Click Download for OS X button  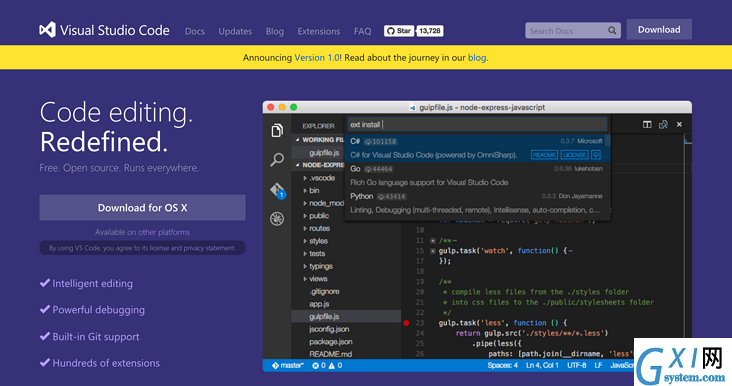[142, 208]
